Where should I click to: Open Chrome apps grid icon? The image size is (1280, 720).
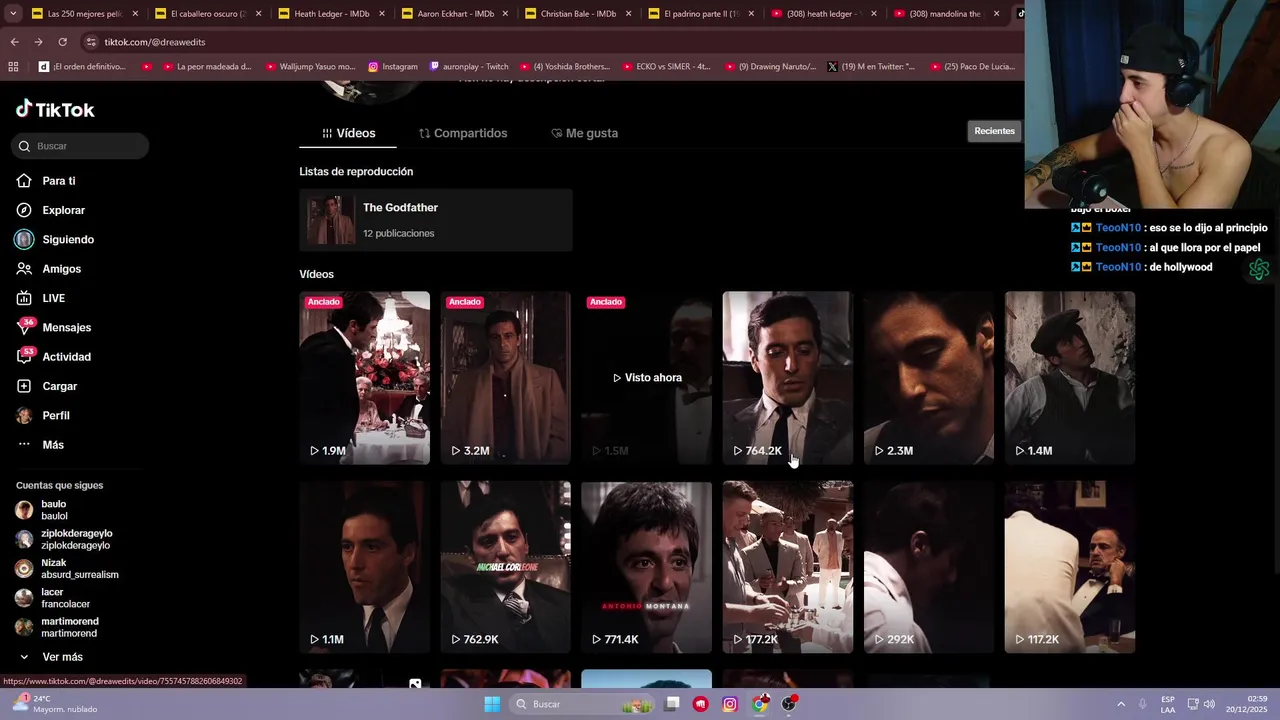click(13, 67)
